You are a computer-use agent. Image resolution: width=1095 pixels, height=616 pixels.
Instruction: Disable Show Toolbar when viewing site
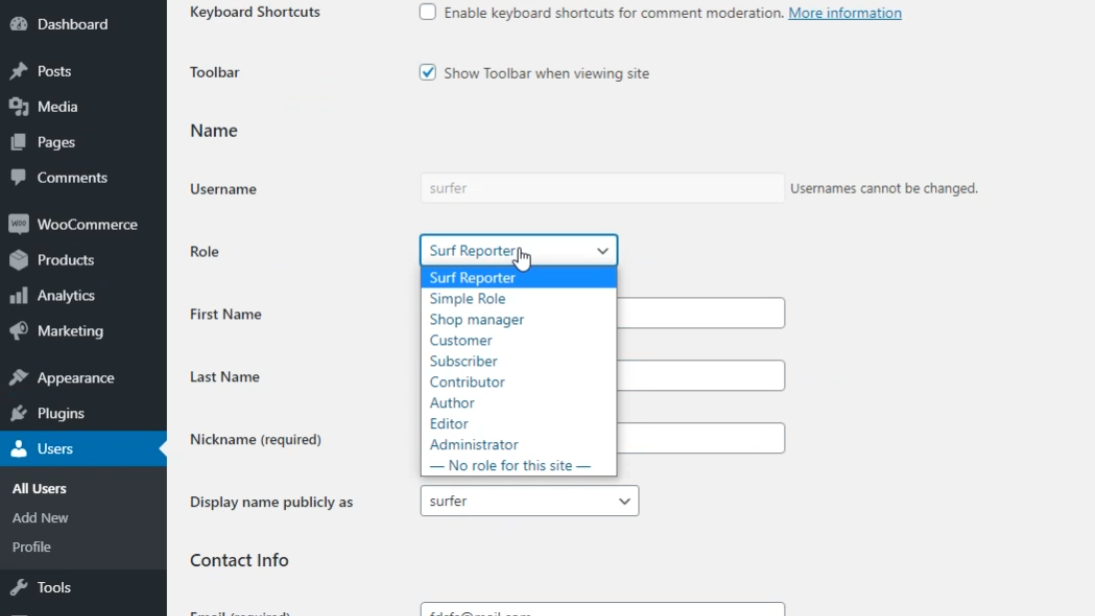coord(428,72)
